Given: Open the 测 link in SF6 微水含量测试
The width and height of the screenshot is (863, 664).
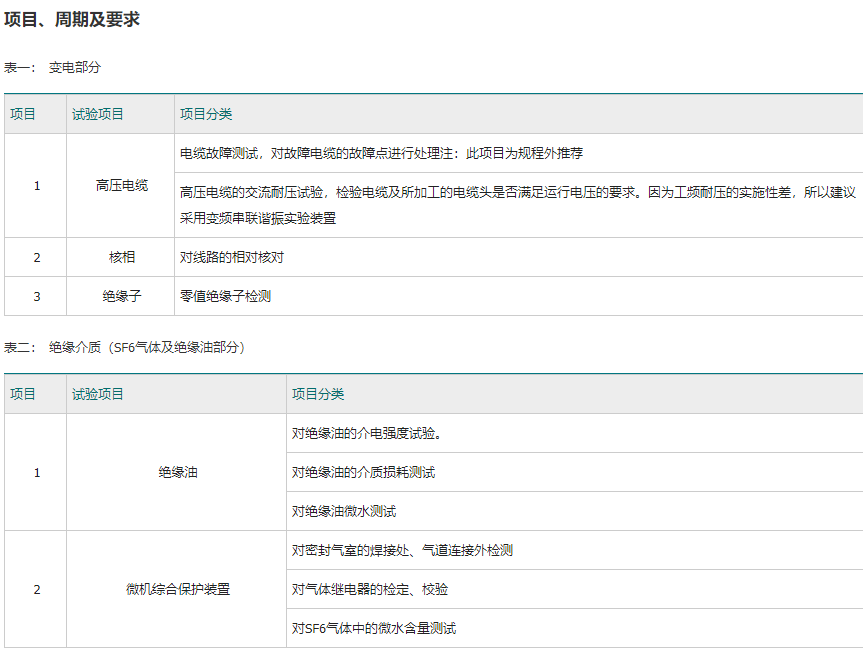Looking at the screenshot, I should pyautogui.click(x=438, y=628).
